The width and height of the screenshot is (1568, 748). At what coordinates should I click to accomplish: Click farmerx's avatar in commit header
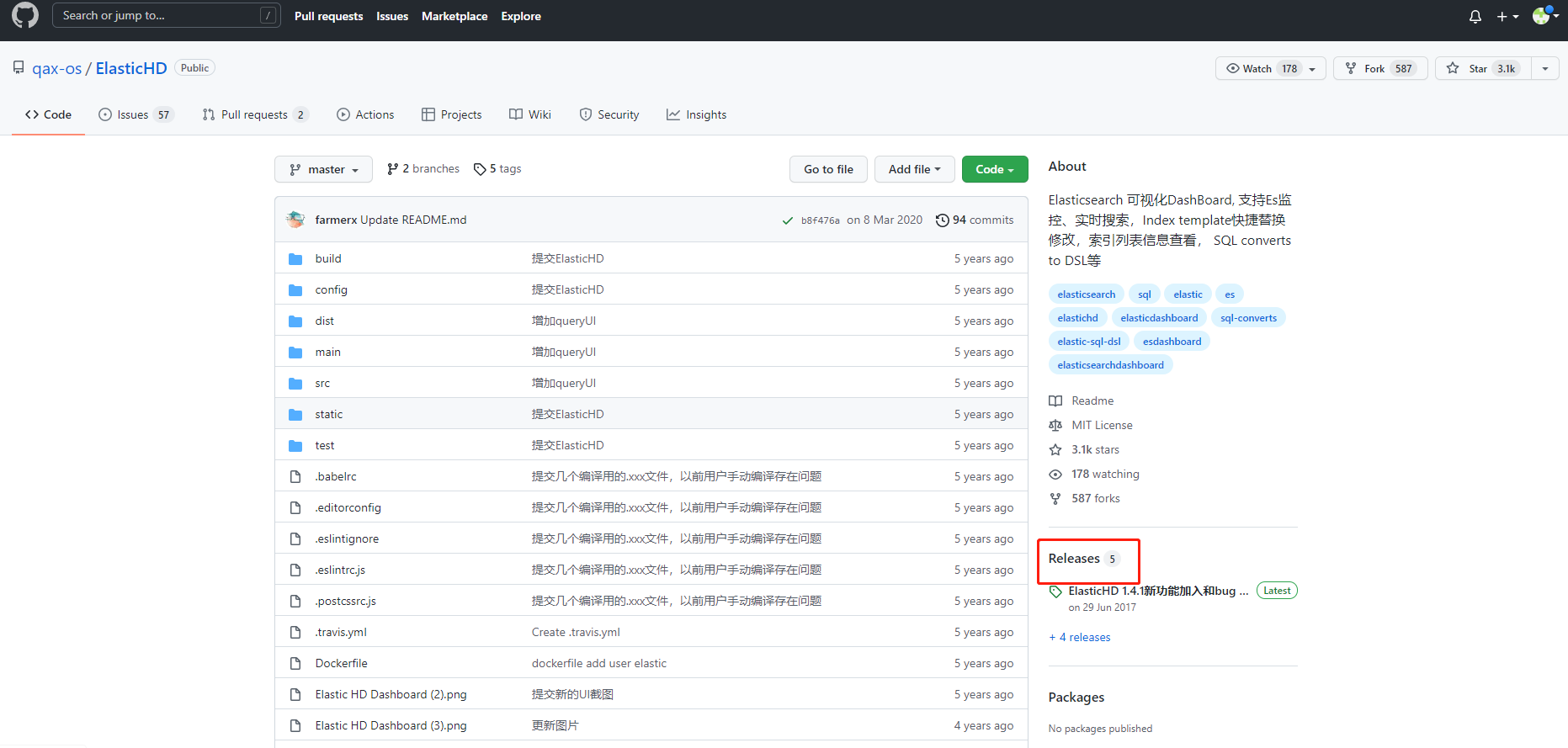click(x=295, y=220)
